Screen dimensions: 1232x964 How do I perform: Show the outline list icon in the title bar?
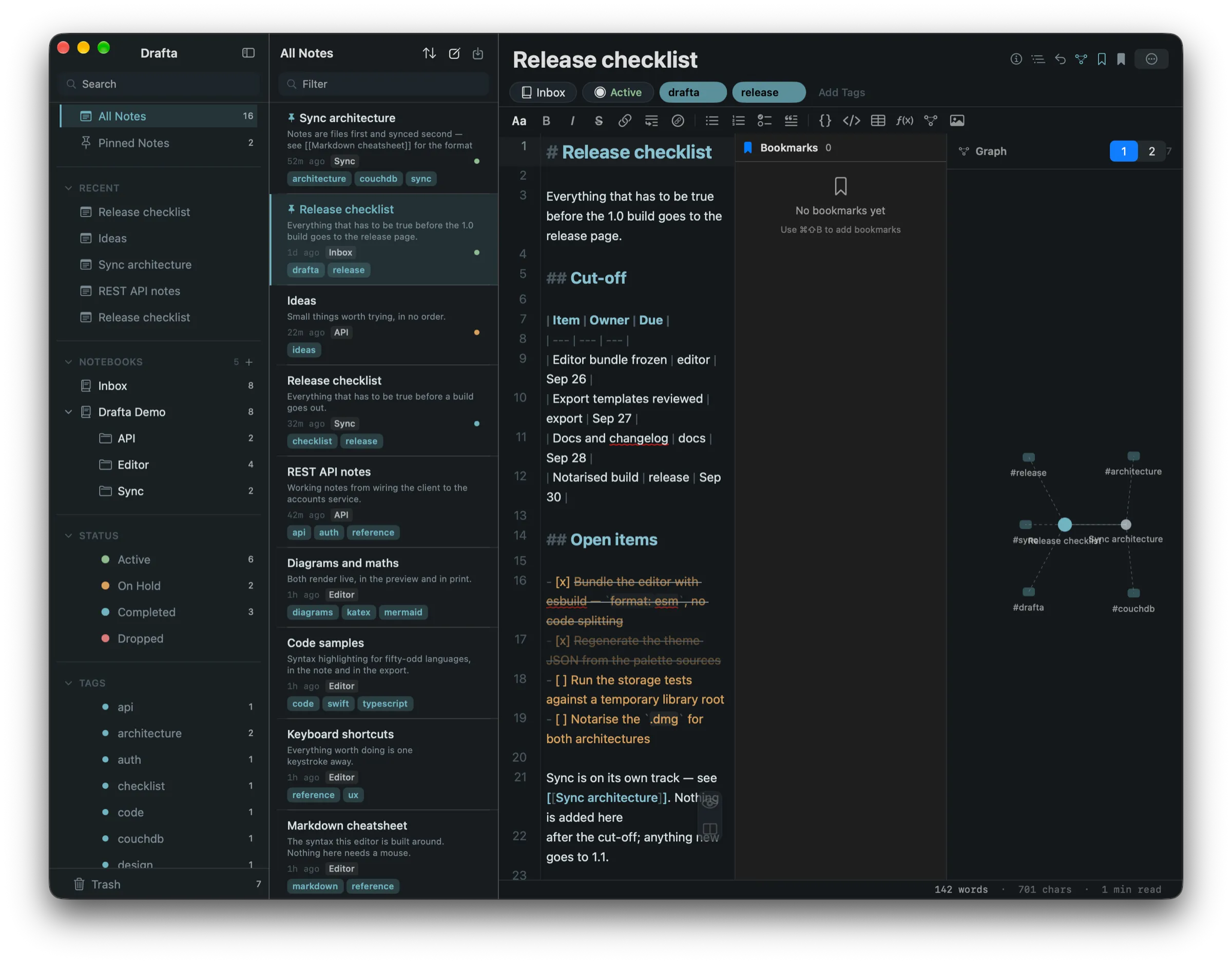coord(1038,59)
